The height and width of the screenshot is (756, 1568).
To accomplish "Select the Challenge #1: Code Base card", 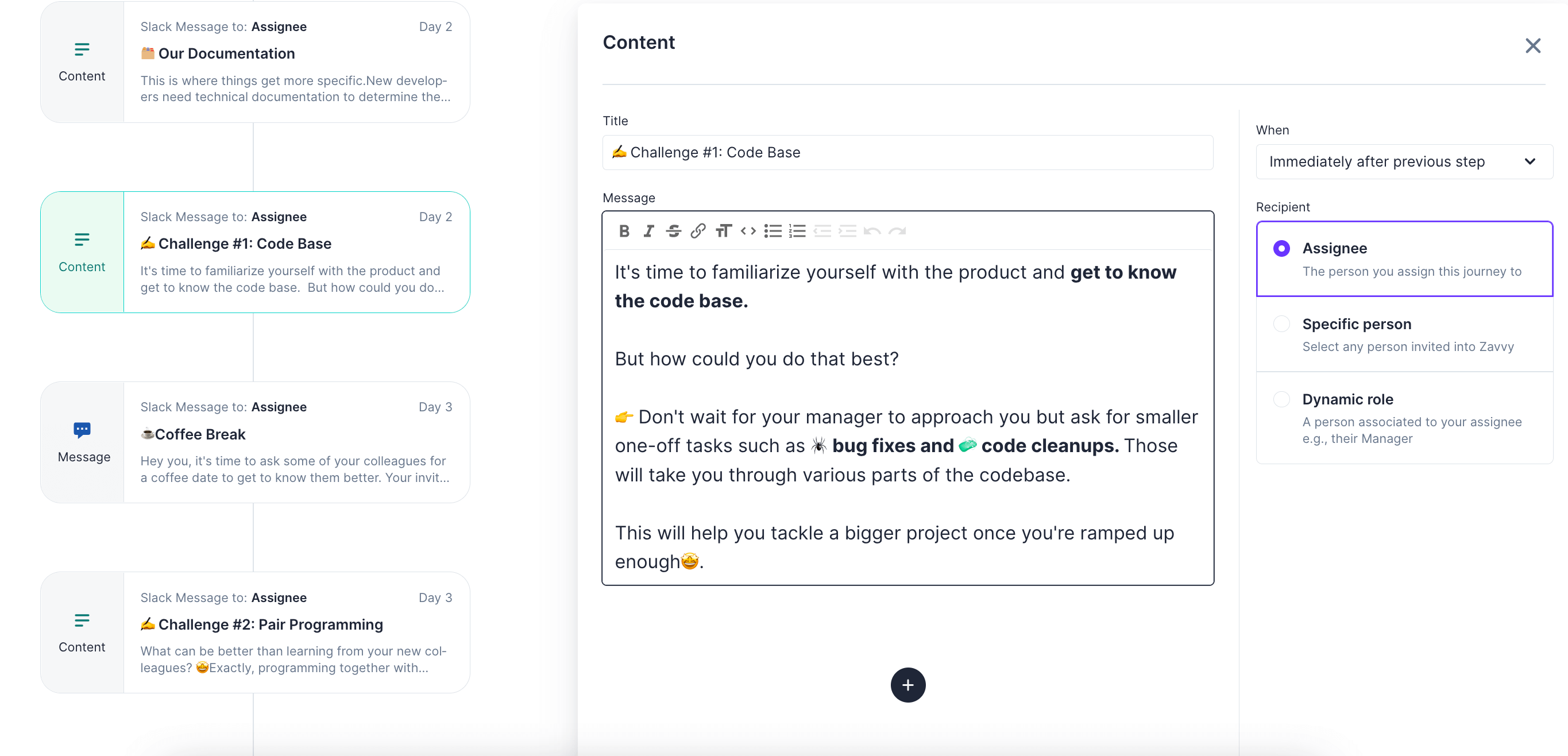I will point(255,252).
